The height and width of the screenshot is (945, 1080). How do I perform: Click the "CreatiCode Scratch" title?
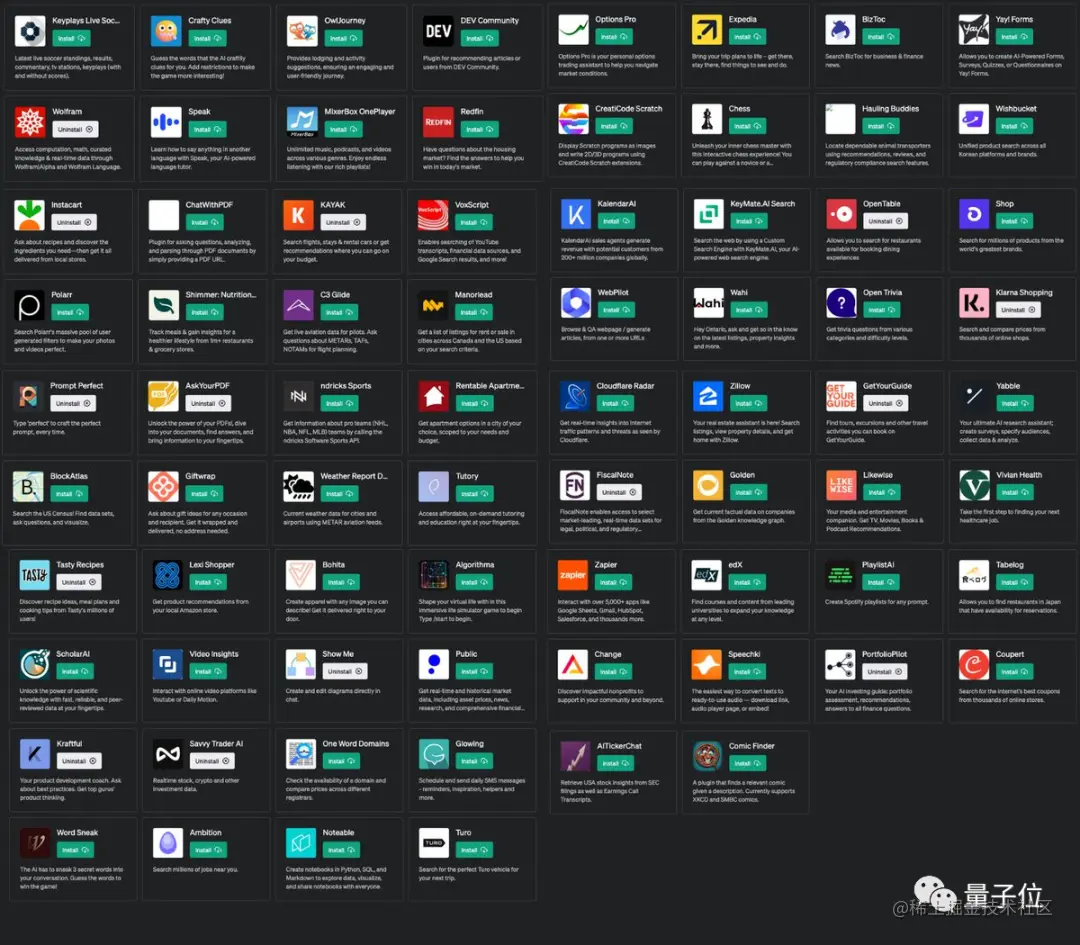[629, 109]
